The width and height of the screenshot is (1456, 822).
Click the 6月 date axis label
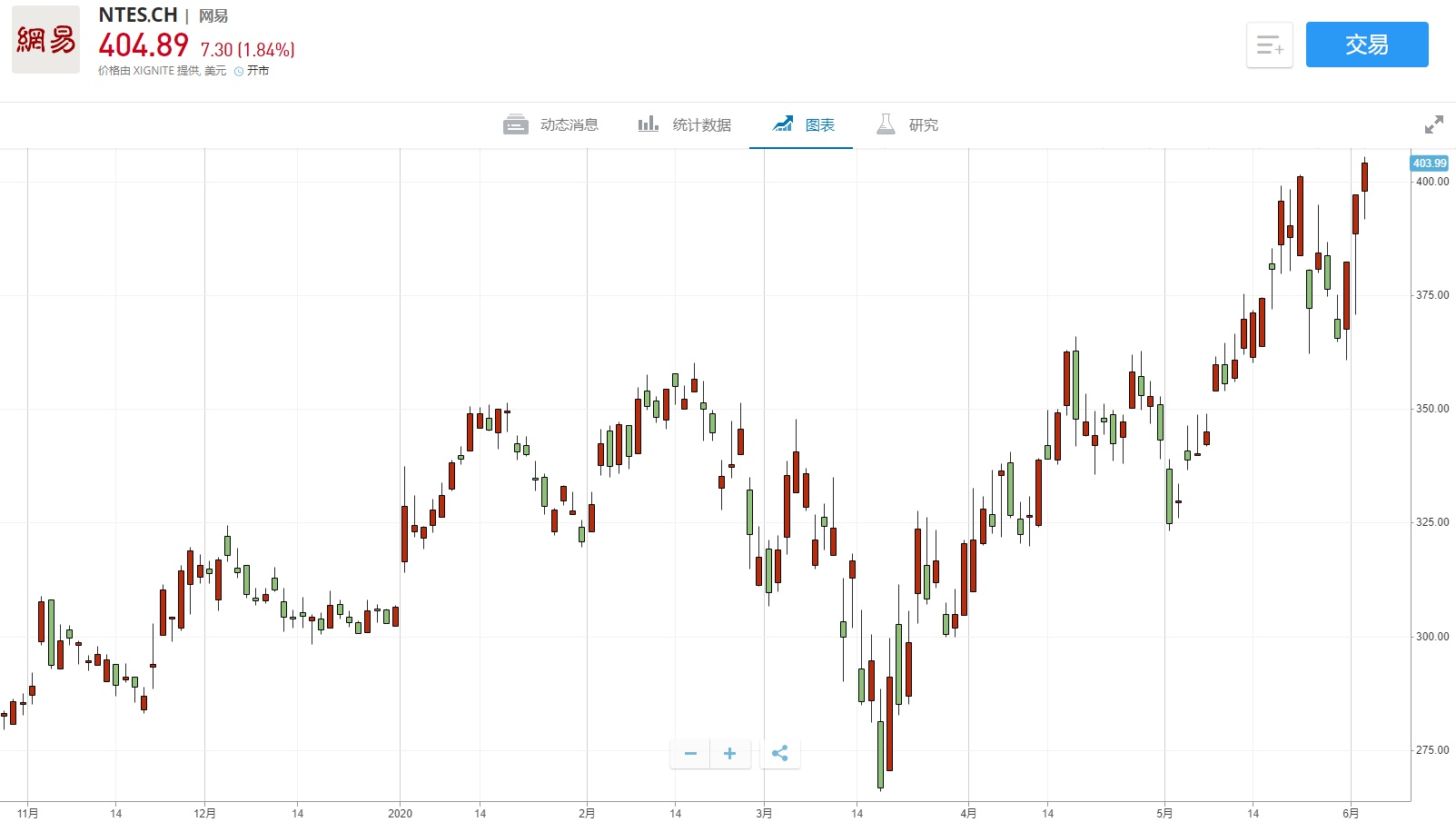(1351, 813)
